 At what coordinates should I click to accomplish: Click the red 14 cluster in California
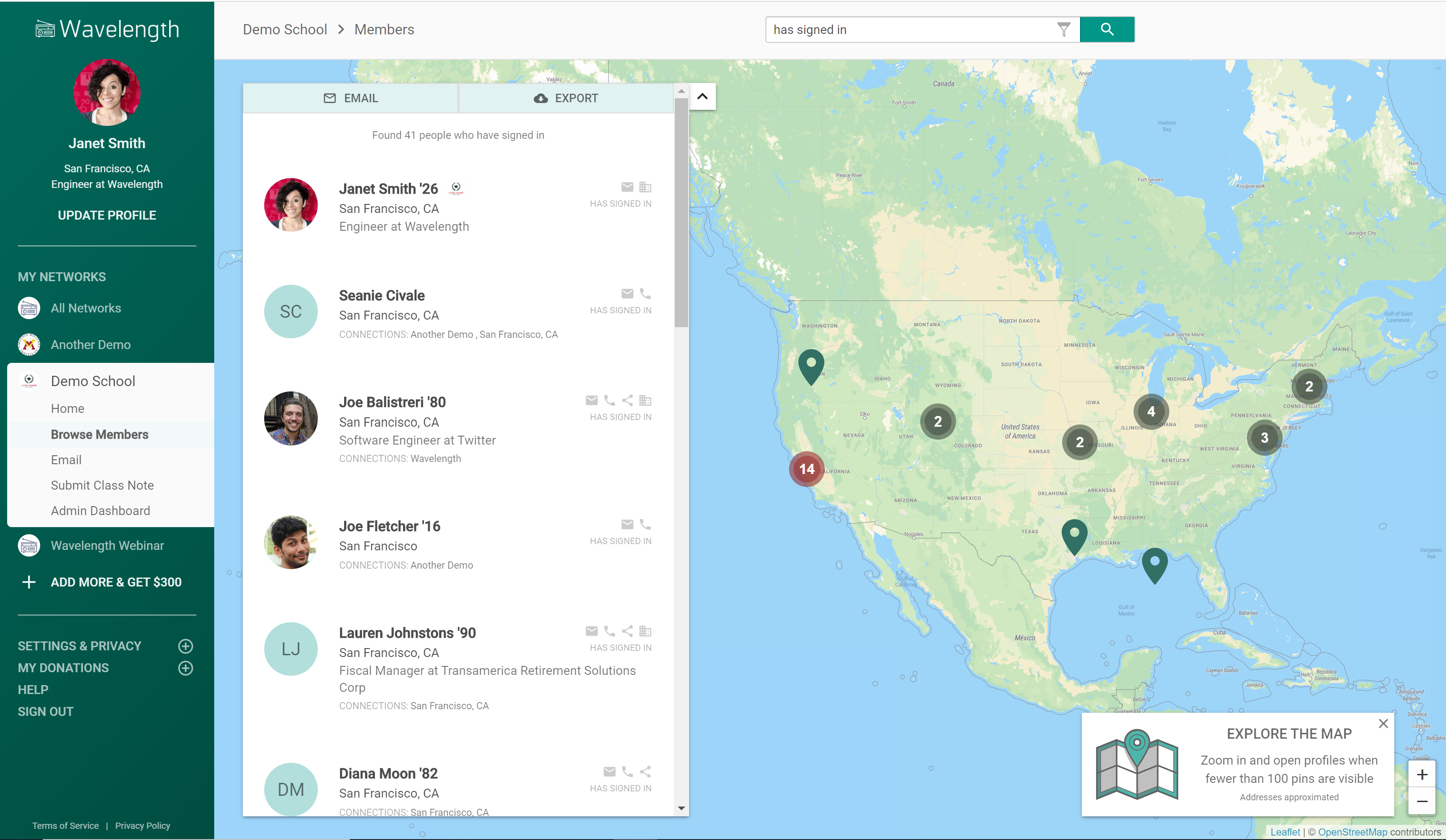tap(806, 469)
